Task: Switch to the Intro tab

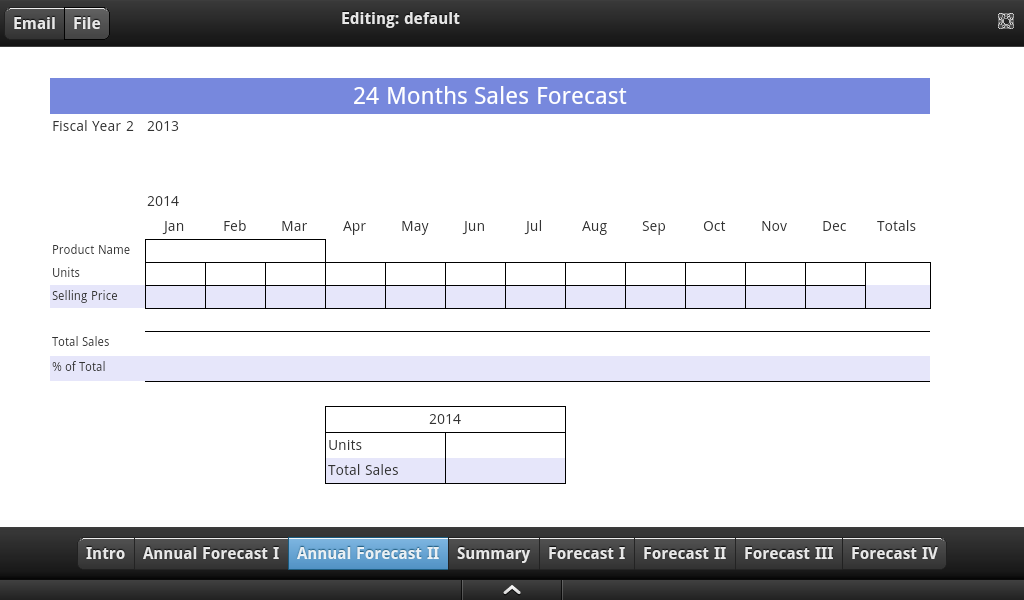Action: (106, 554)
